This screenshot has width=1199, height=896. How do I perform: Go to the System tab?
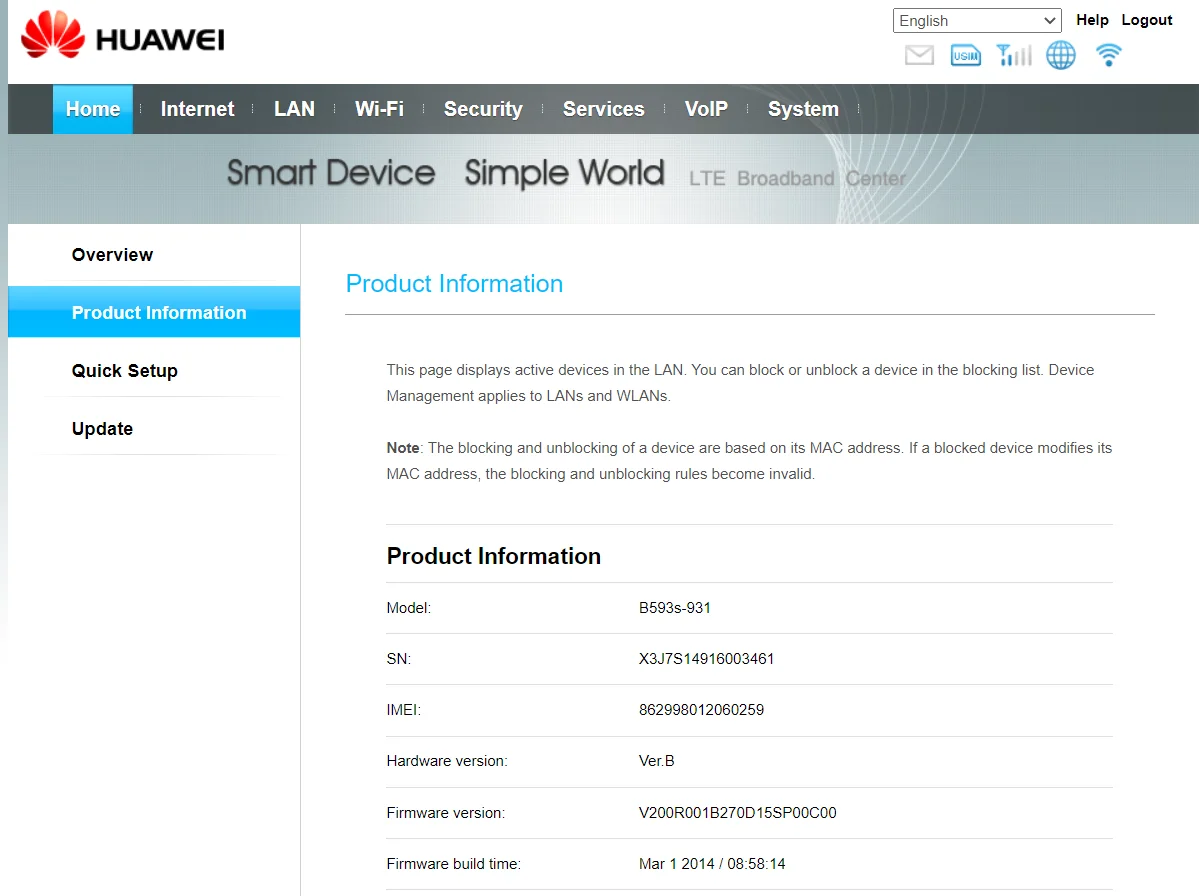coord(803,109)
